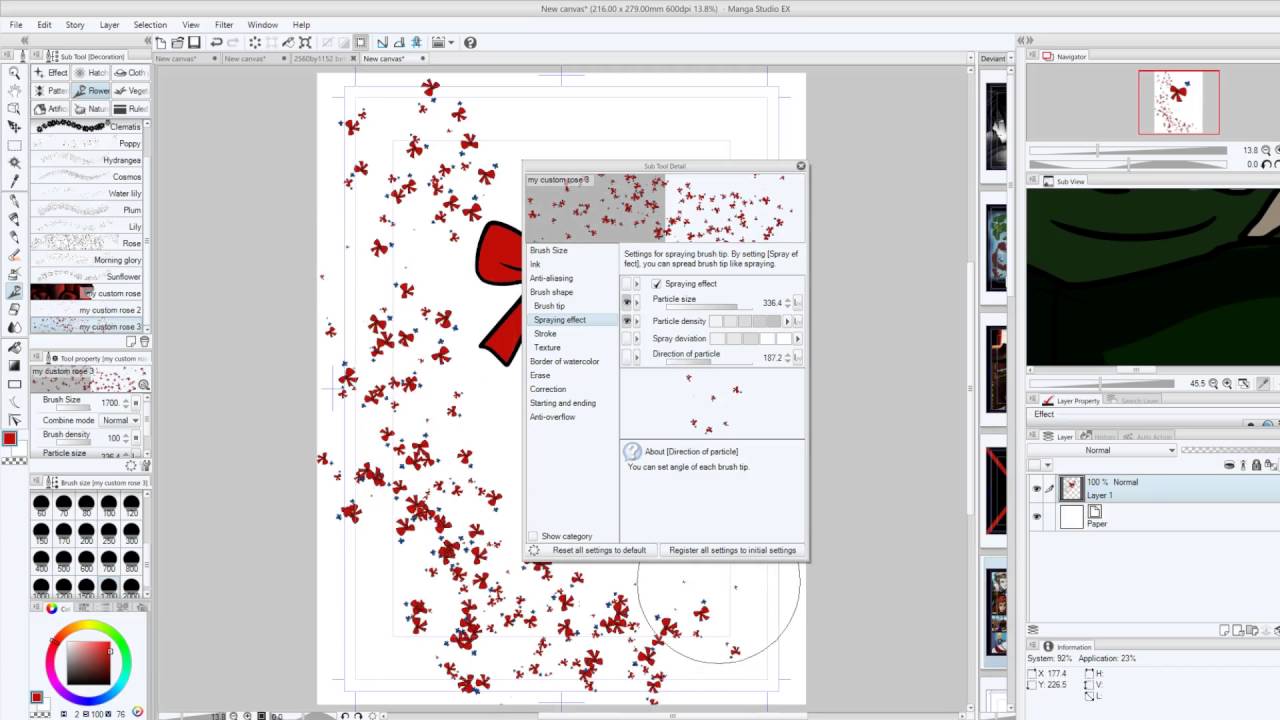Select Effect sub tool group

(51, 73)
